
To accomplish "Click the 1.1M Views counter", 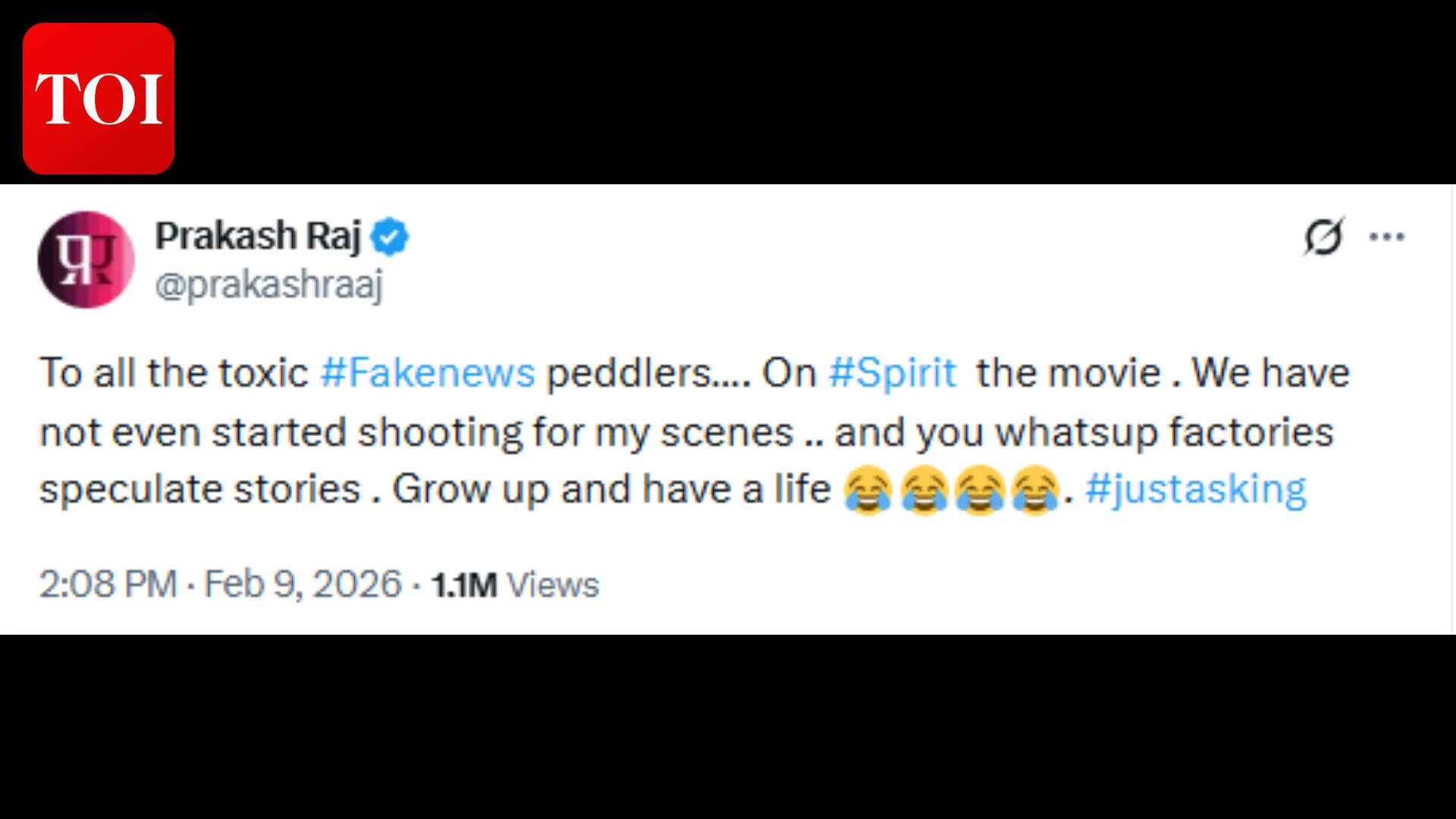I will pos(513,584).
